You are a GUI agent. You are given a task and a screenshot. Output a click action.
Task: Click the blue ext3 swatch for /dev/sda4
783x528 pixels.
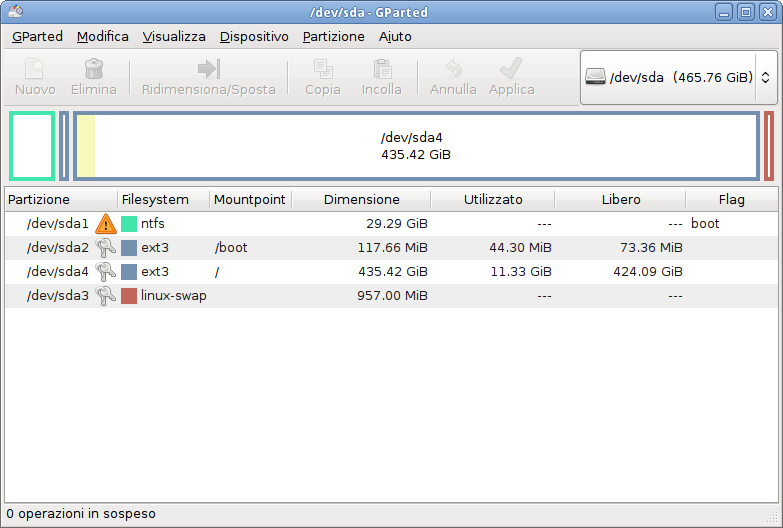pos(129,271)
